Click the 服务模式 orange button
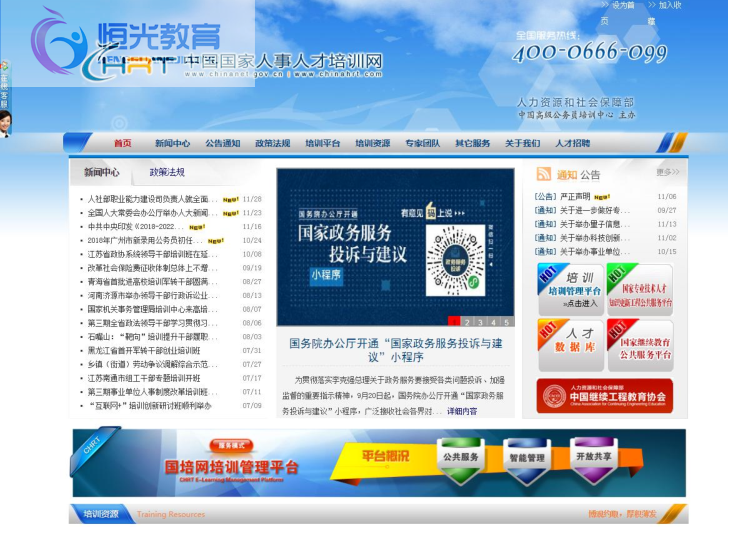Image resolution: width=729 pixels, height=542 pixels. click(232, 445)
